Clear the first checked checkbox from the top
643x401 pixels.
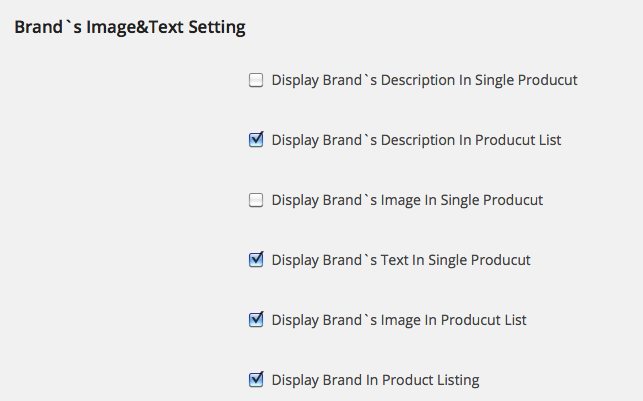pos(256,140)
